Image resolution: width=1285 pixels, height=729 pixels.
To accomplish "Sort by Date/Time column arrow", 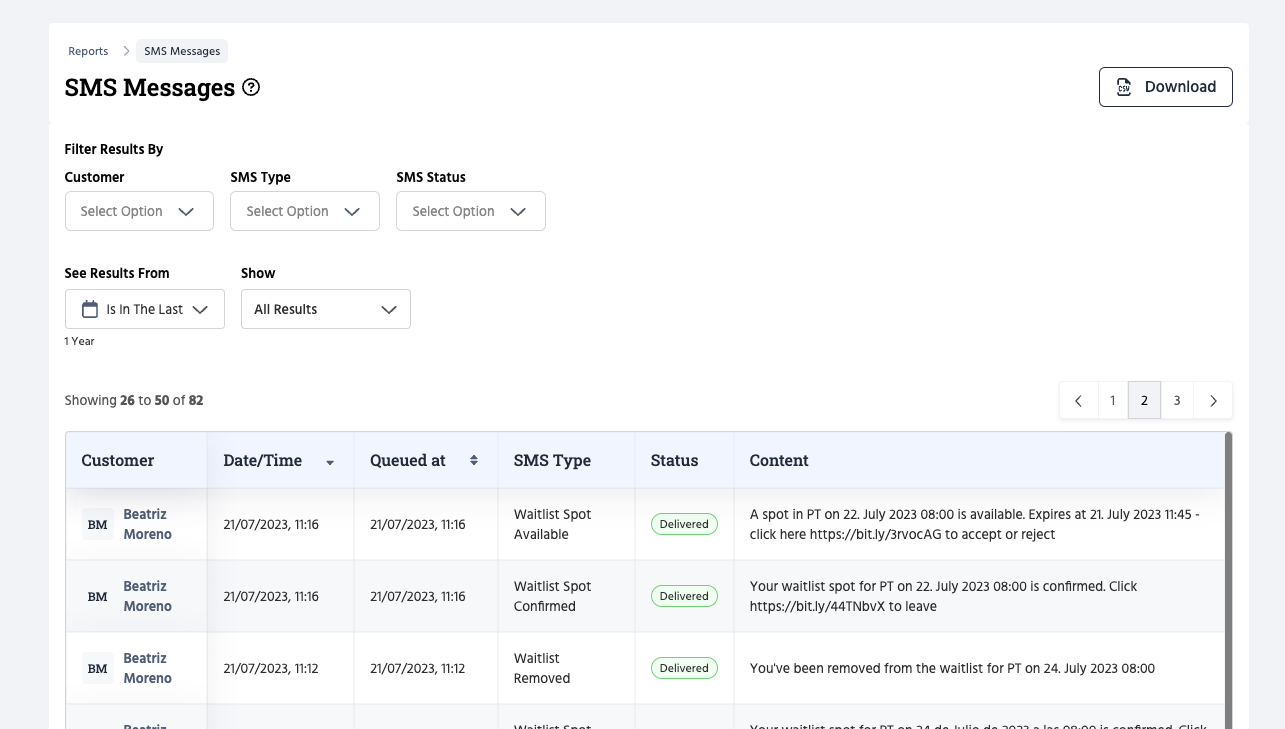I will (x=330, y=462).
